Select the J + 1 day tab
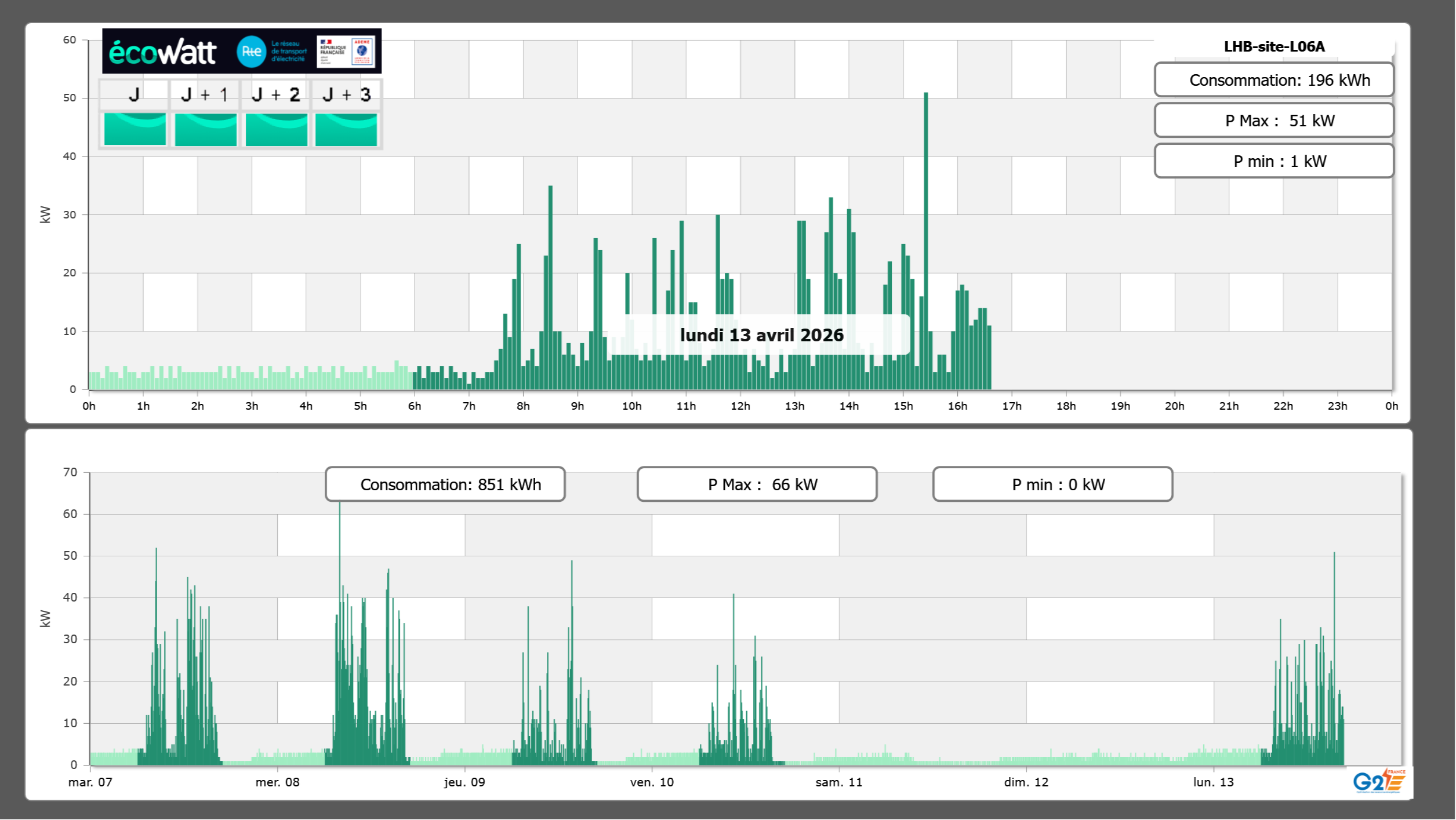 point(205,95)
